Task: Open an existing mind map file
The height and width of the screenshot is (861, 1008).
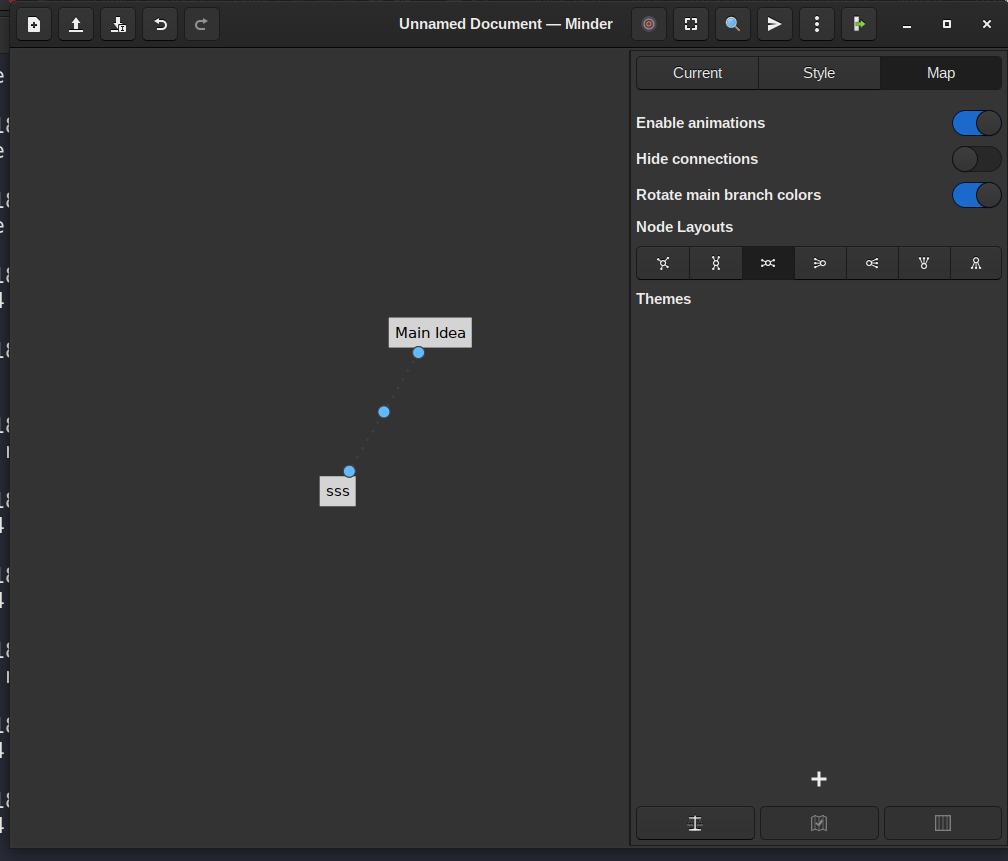Action: click(76, 24)
